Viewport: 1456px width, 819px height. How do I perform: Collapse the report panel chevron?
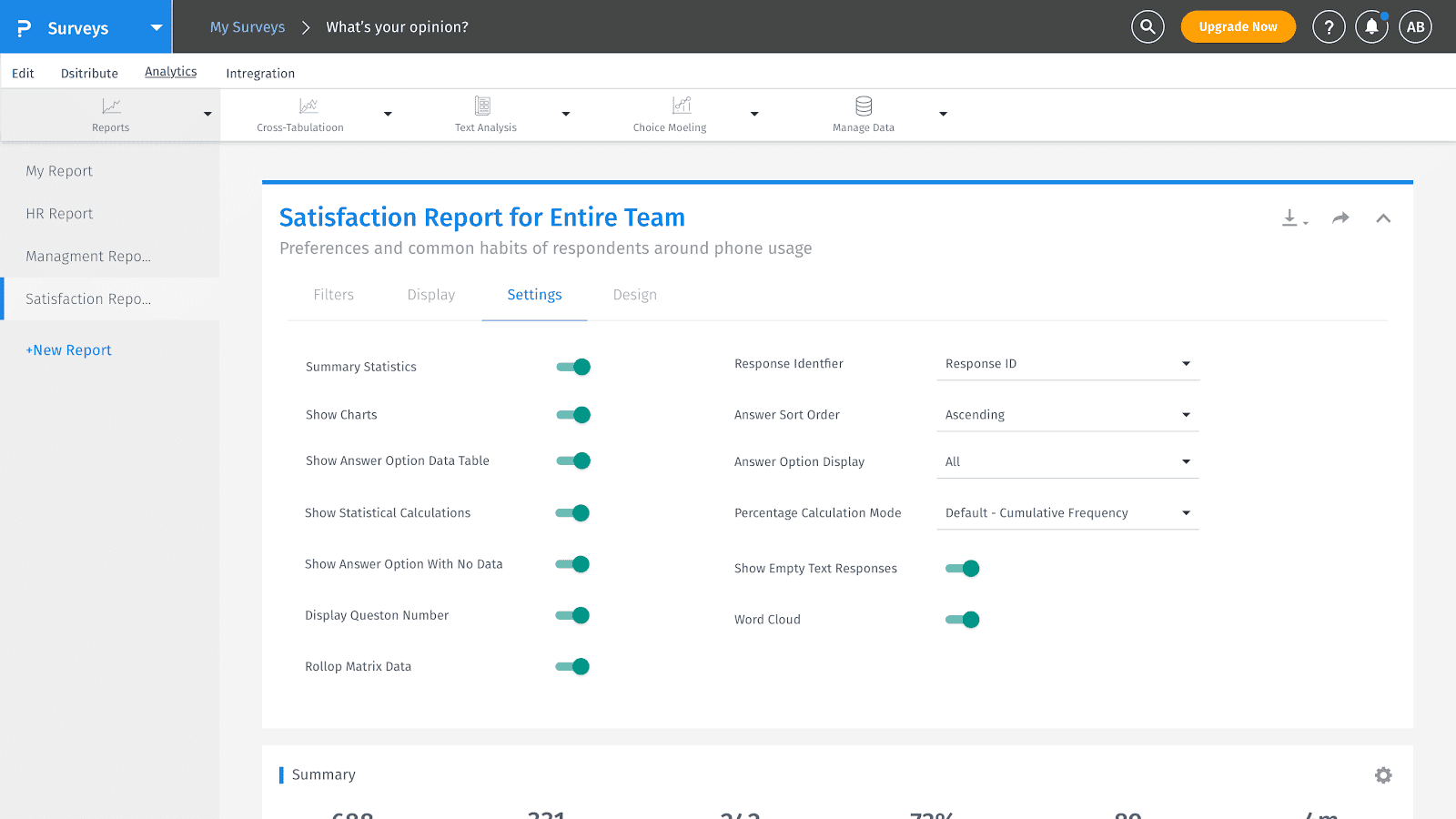(x=1383, y=218)
